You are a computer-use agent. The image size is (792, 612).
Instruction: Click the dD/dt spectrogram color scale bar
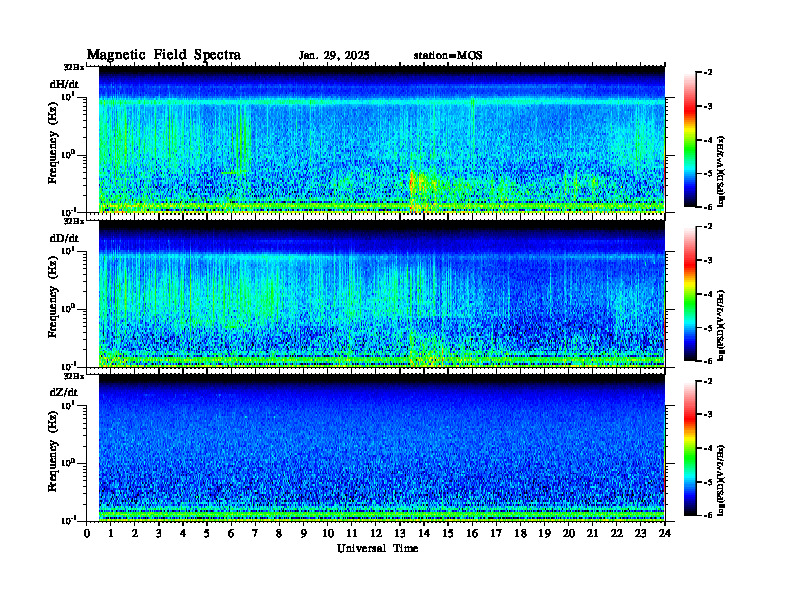(x=690, y=294)
